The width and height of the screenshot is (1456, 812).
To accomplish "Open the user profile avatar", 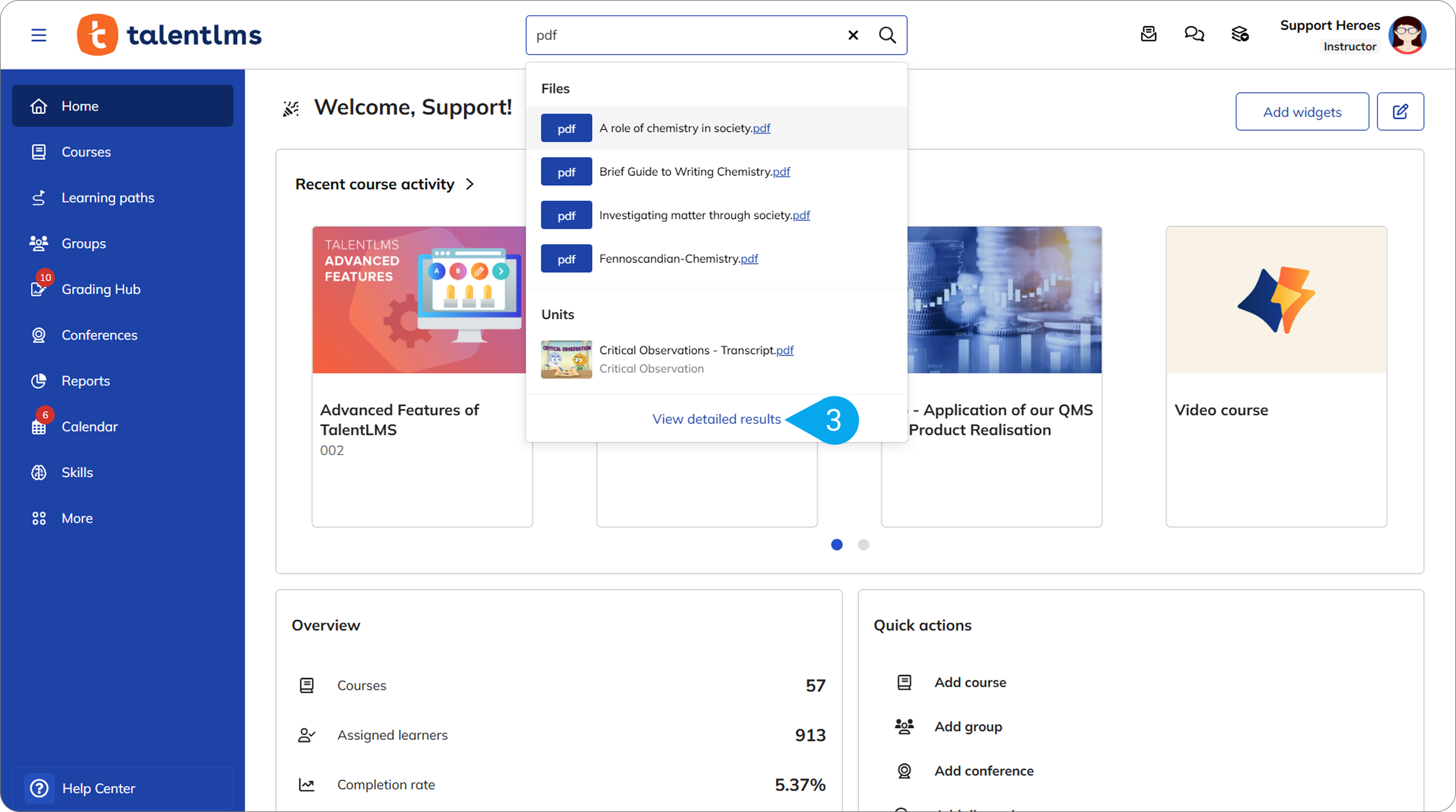I will pos(1407,35).
